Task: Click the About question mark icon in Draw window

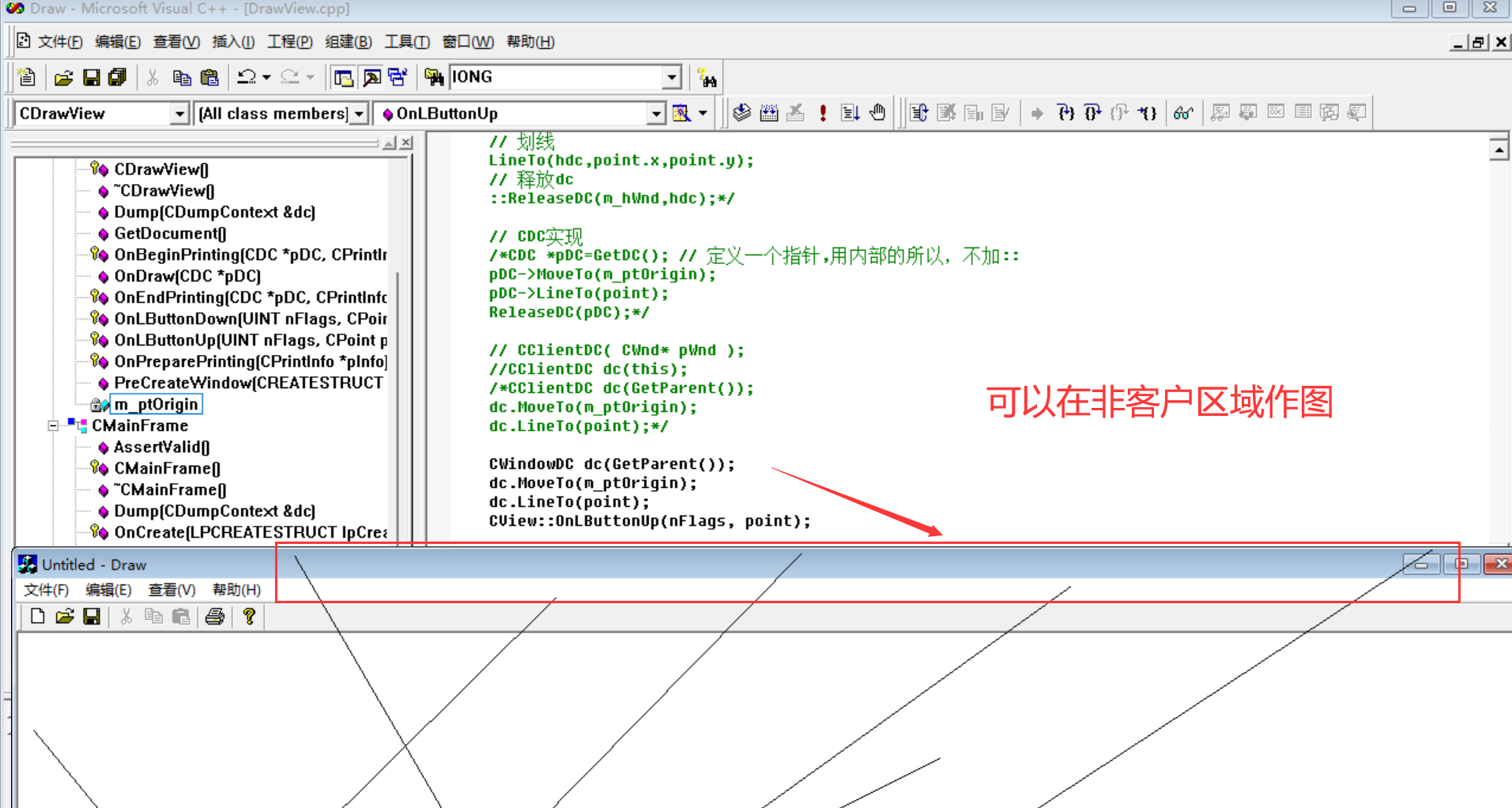Action: click(x=249, y=617)
